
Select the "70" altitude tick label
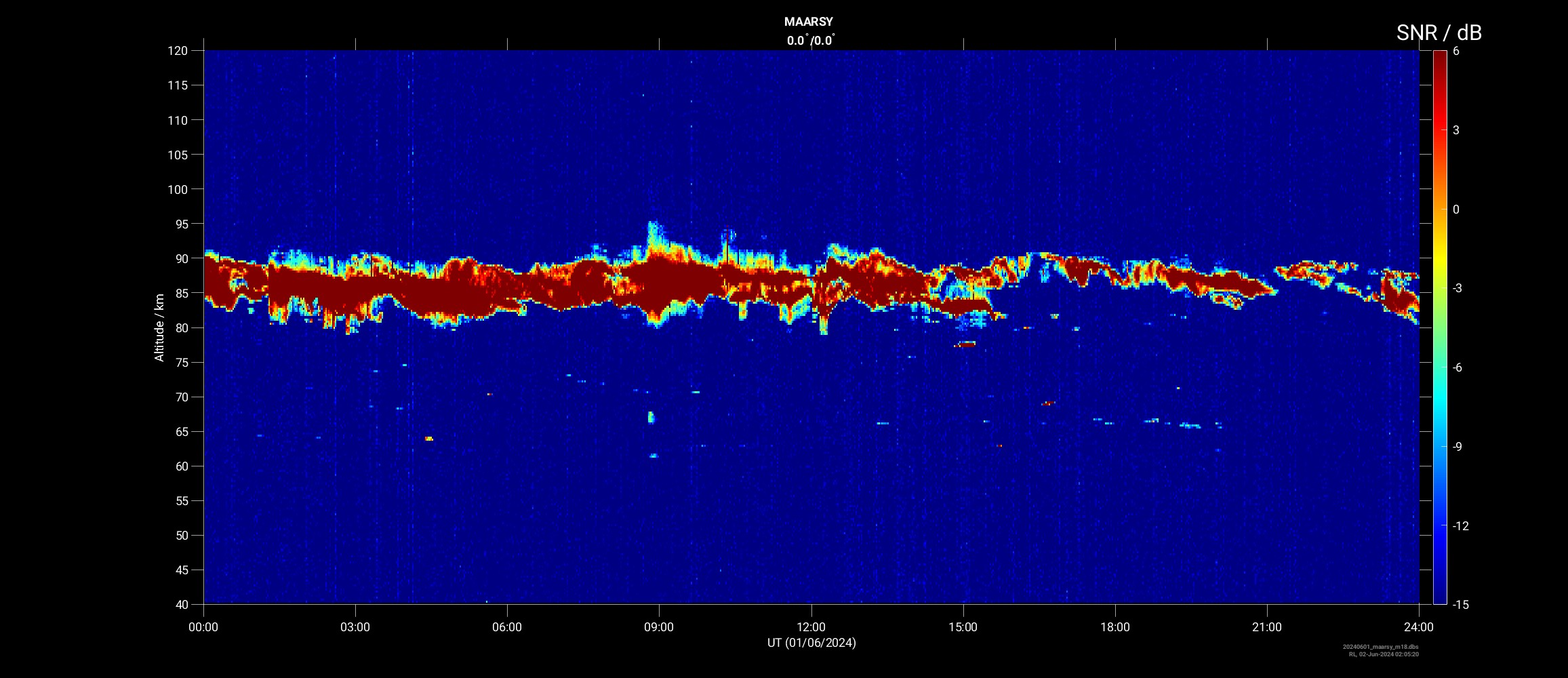tap(181, 397)
